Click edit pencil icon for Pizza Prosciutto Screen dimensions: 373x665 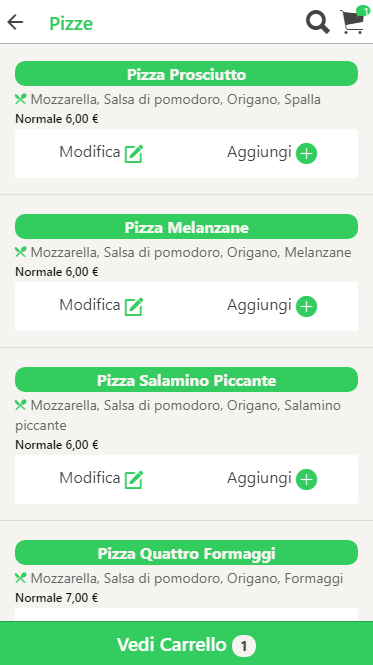coord(134,154)
